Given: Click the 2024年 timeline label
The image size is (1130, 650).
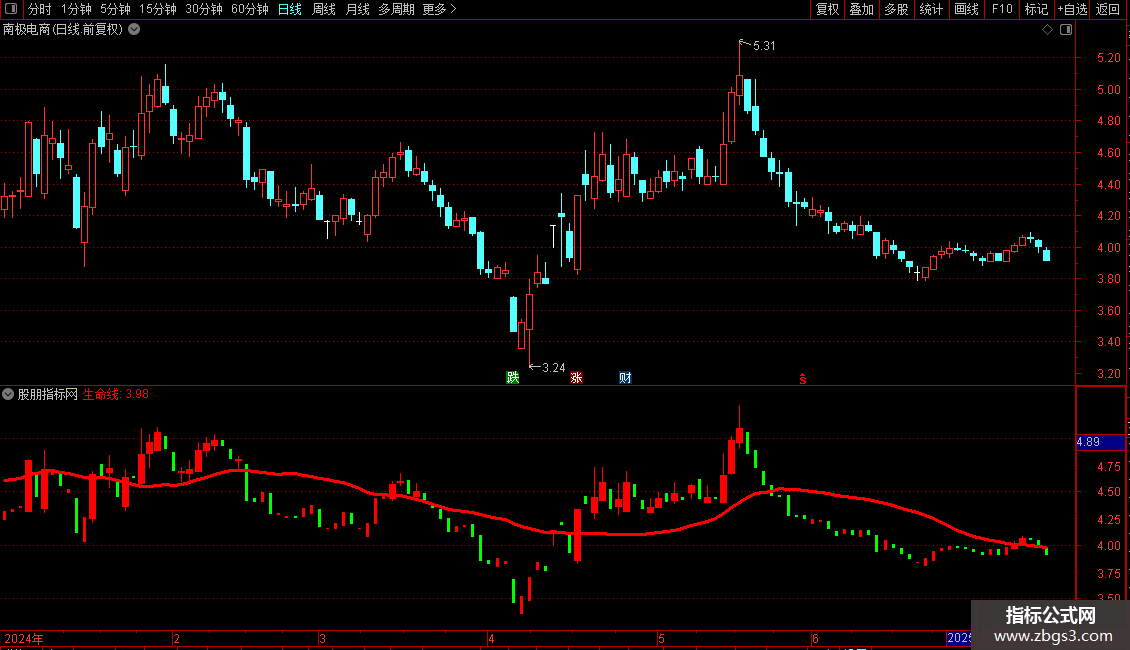Looking at the screenshot, I should point(24,638).
